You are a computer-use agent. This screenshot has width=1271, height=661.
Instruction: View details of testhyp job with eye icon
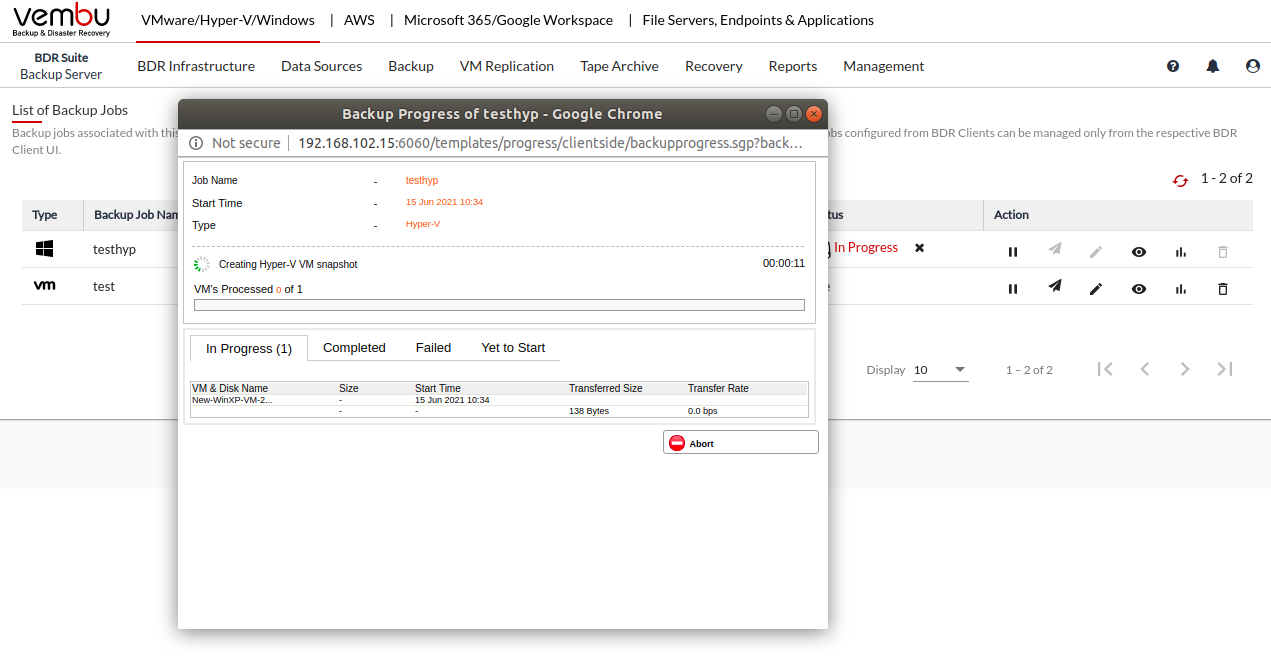(1139, 252)
